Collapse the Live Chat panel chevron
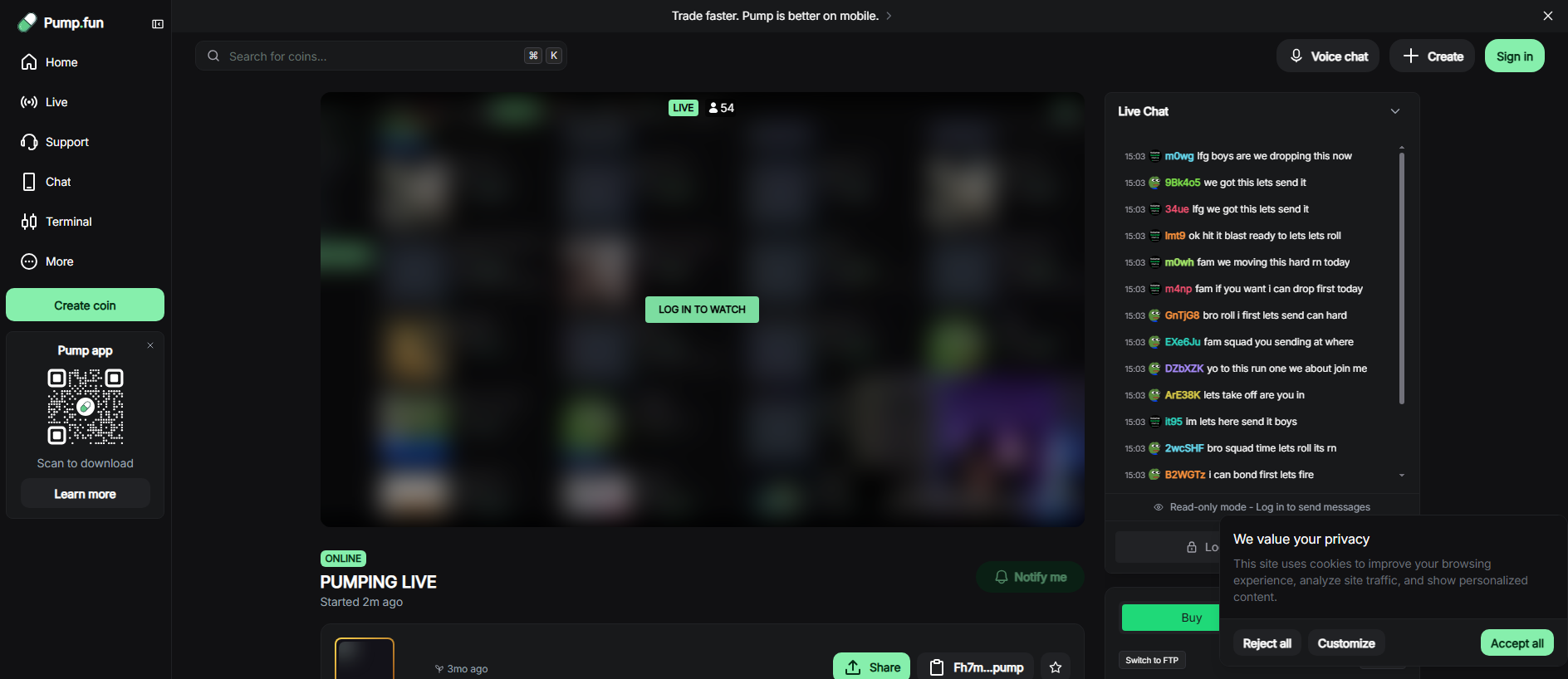Viewport: 1568px width, 679px height. click(x=1395, y=111)
